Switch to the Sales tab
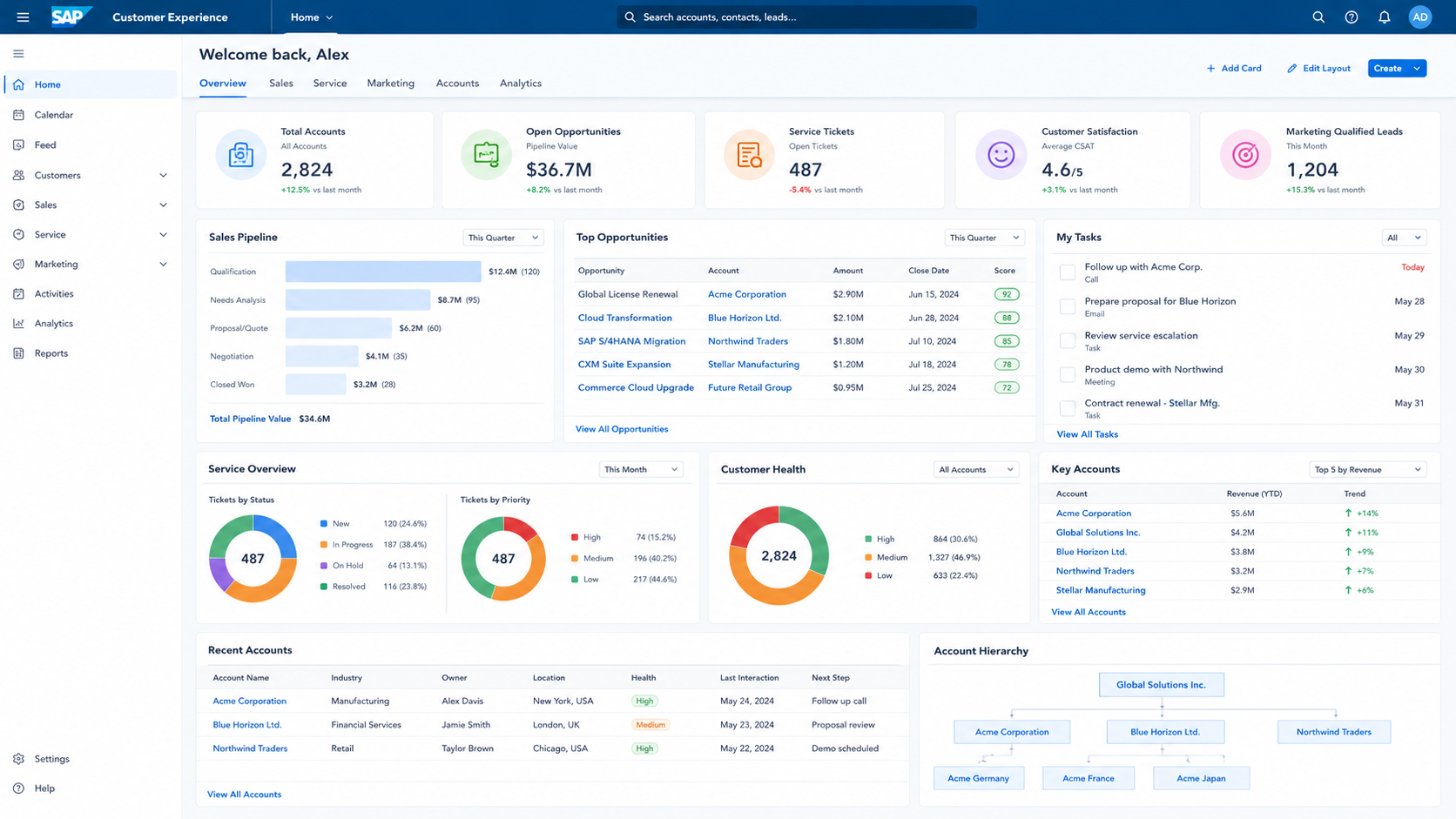The image size is (1456, 819). pos(281,84)
